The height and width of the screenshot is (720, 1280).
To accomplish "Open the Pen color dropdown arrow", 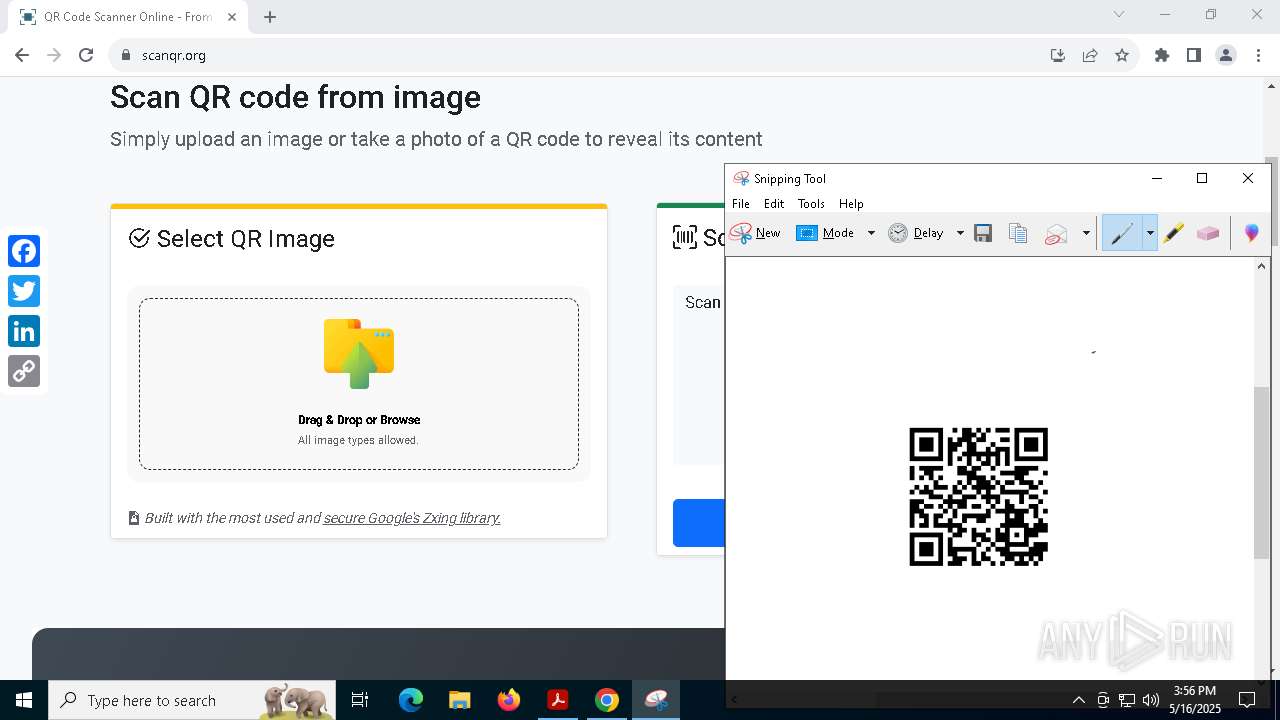I will tap(1150, 233).
